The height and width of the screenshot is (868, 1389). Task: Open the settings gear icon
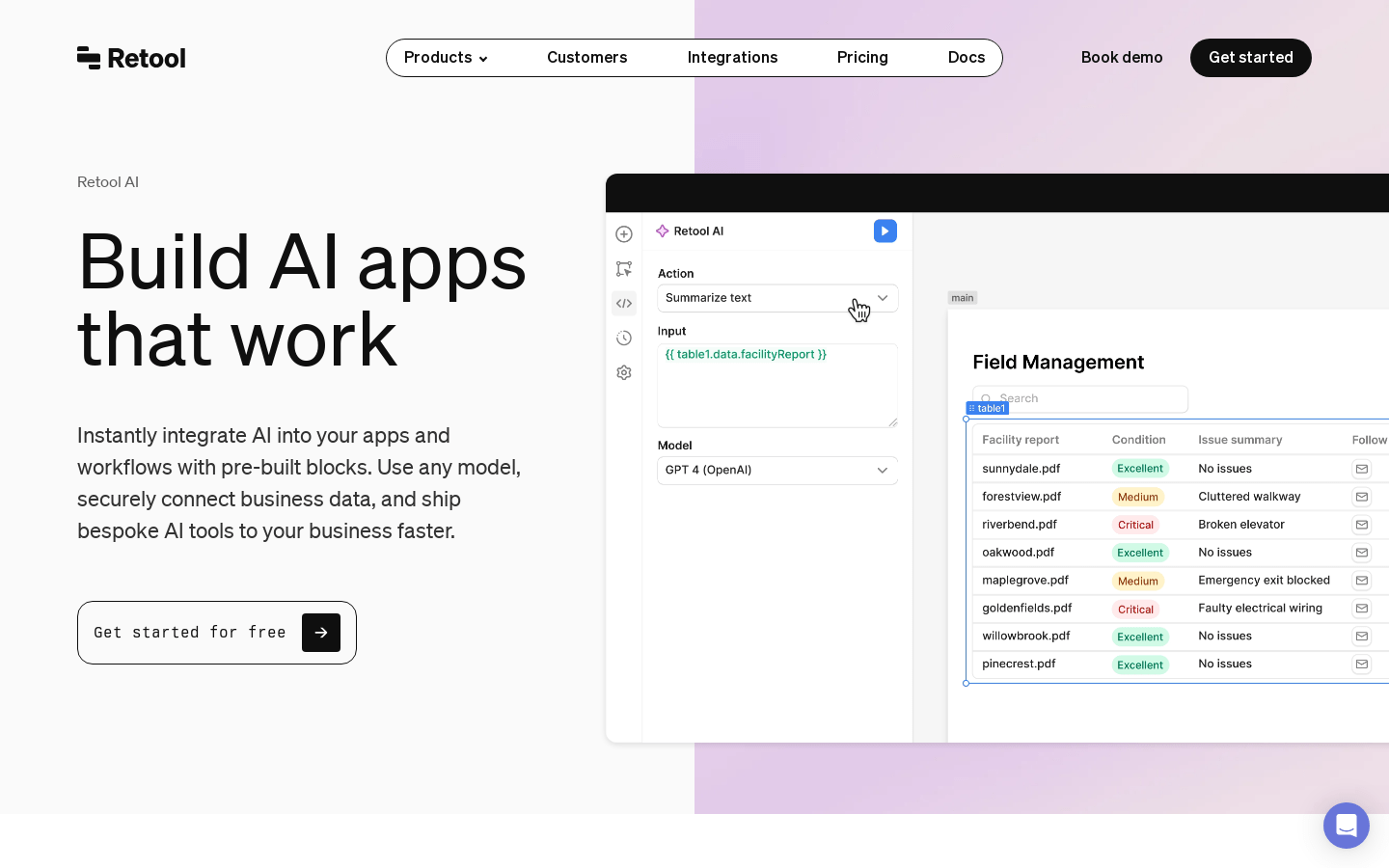tap(624, 372)
